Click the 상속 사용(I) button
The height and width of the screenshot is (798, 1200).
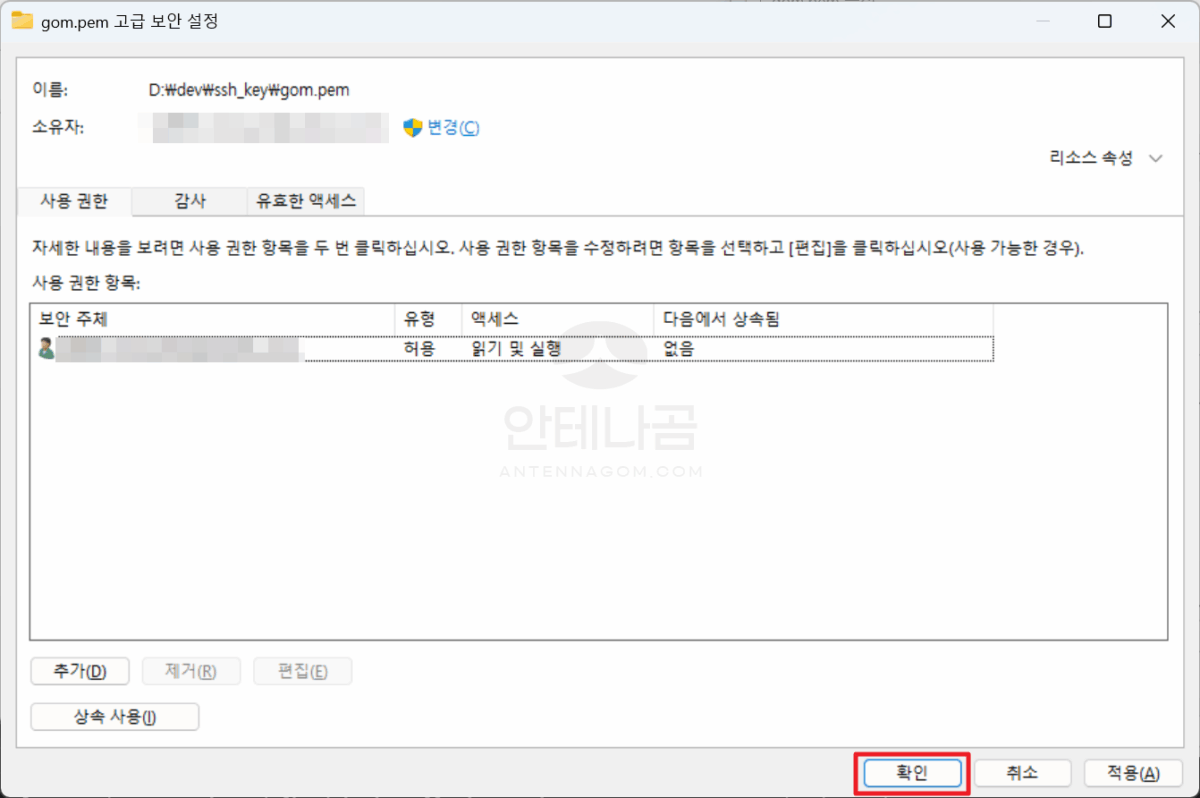pyautogui.click(x=115, y=717)
